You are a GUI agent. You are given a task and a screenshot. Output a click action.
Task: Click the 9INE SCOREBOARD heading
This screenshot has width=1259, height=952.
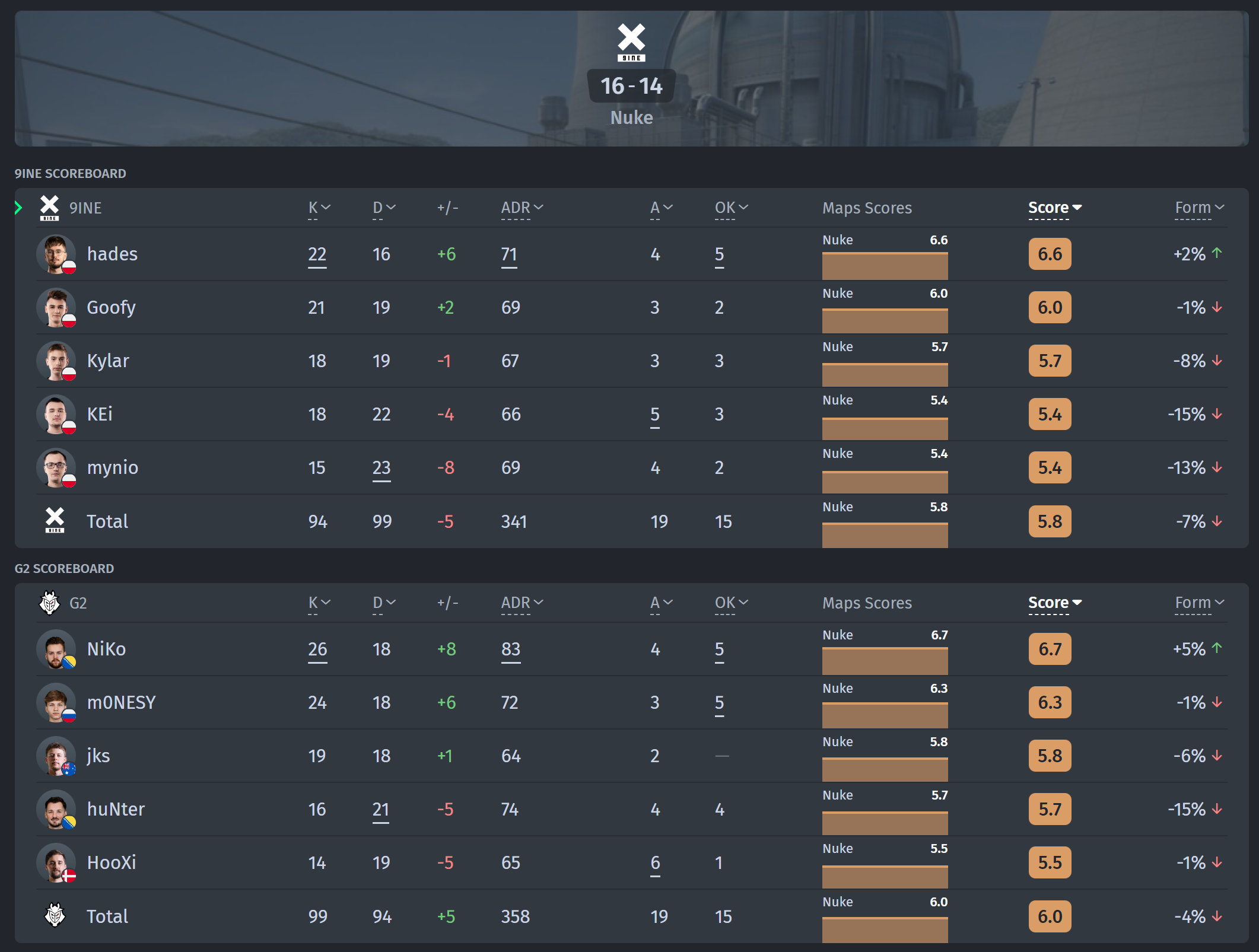click(x=70, y=173)
